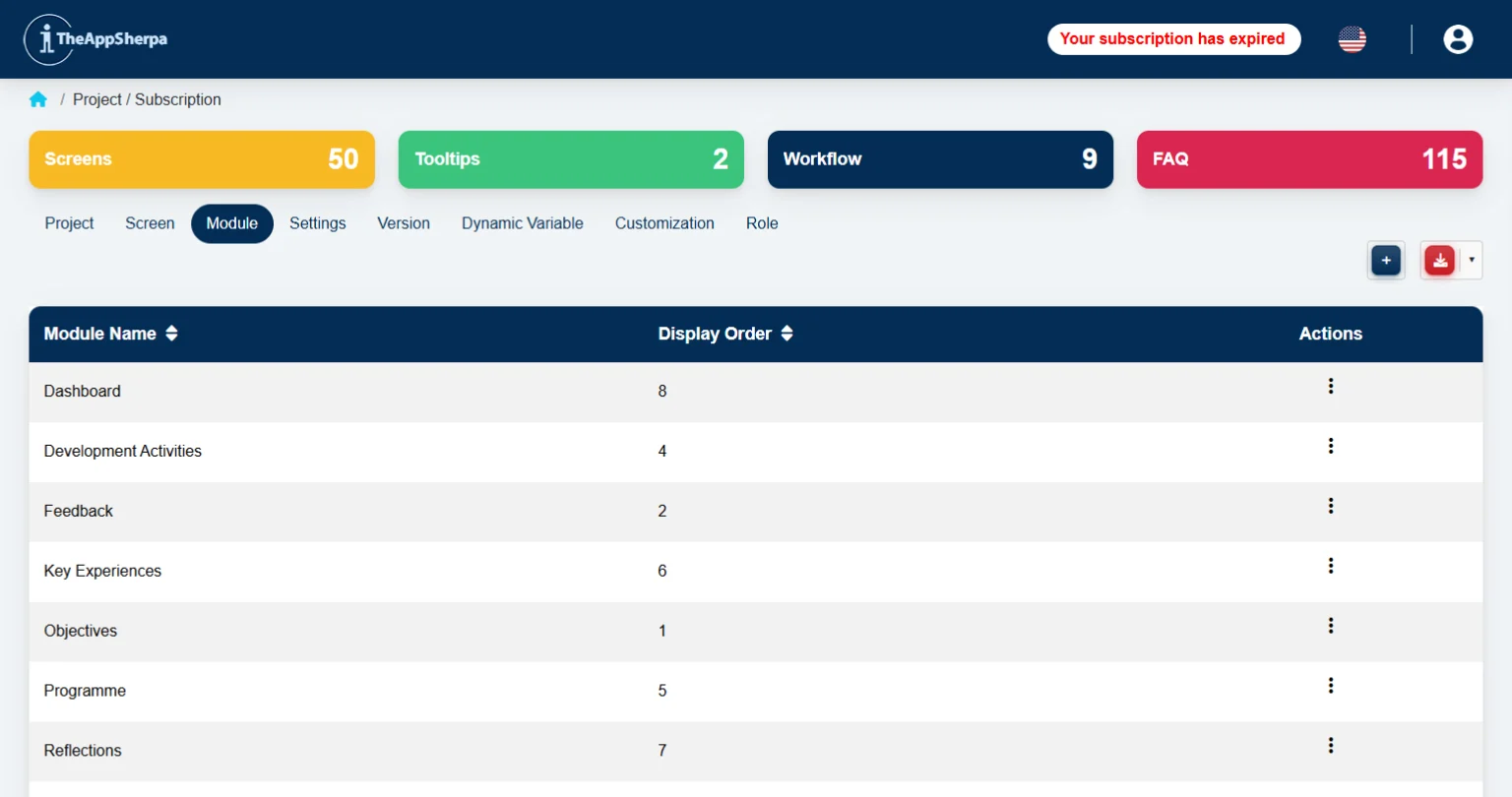1512x797 pixels.
Task: Click the Project / Subscription breadcrumb
Action: click(x=147, y=99)
